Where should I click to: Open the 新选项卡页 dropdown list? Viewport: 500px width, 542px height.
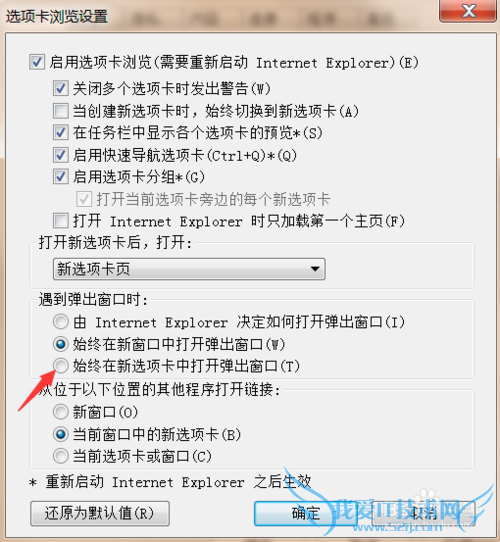click(189, 269)
